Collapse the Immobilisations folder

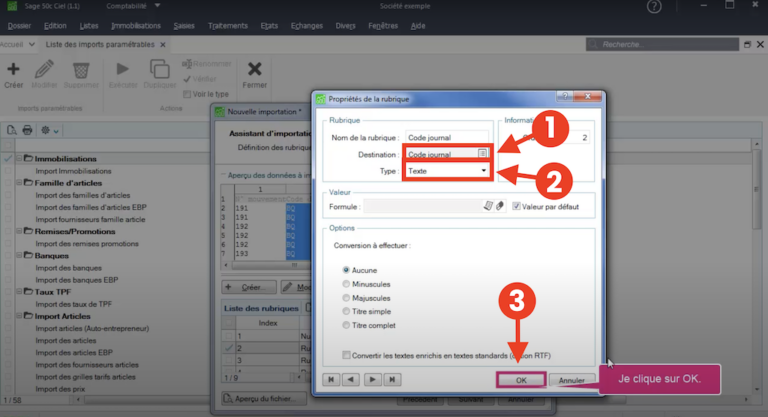pos(19,158)
